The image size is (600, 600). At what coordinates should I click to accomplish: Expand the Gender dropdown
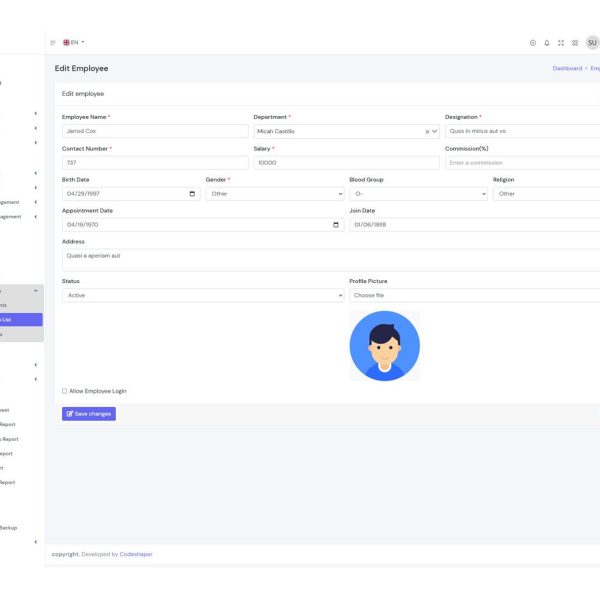coord(274,194)
